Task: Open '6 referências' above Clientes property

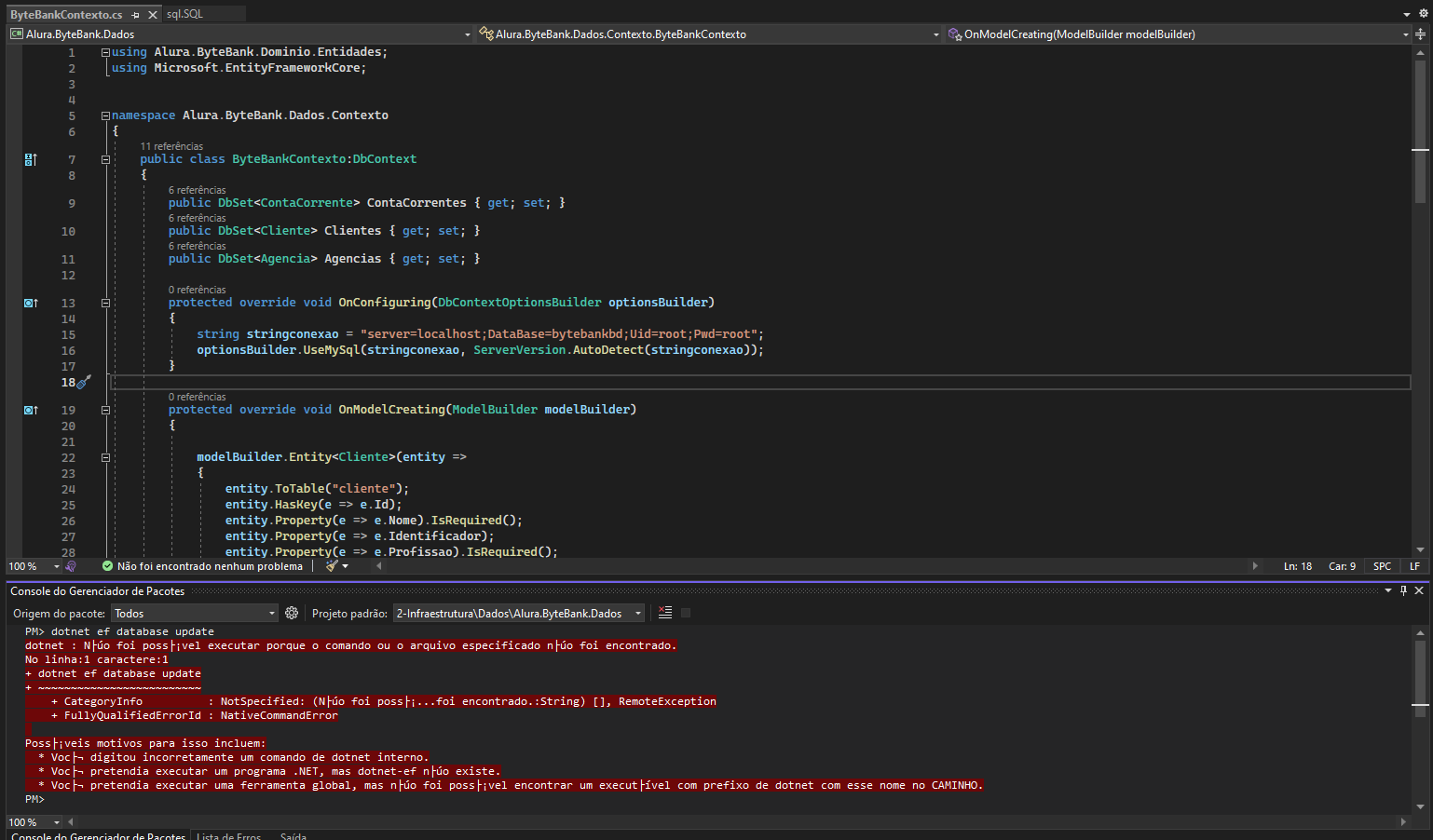Action: point(197,218)
